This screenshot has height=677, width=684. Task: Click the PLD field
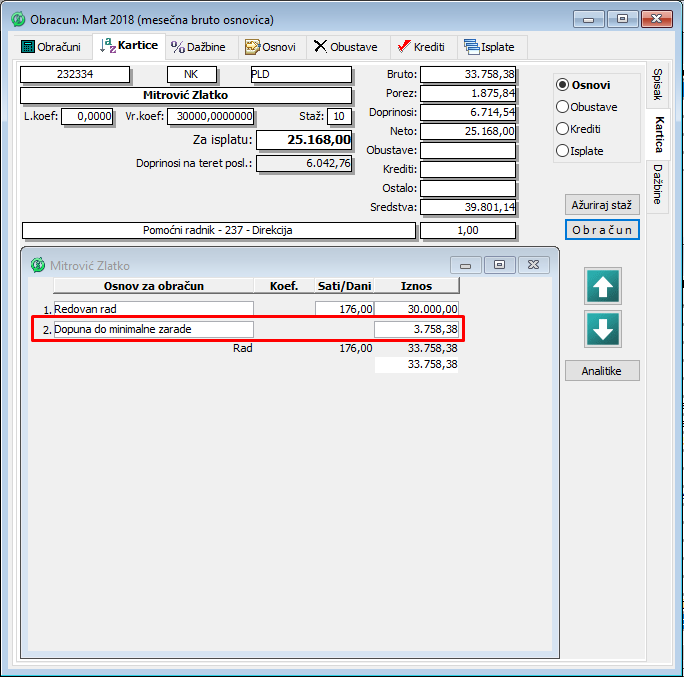pos(301,74)
